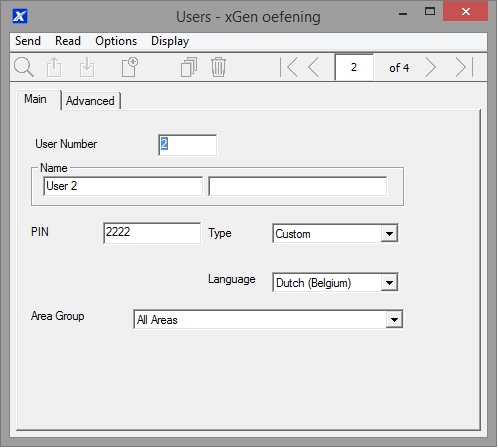
Task: Go to first record arrow
Action: point(289,67)
